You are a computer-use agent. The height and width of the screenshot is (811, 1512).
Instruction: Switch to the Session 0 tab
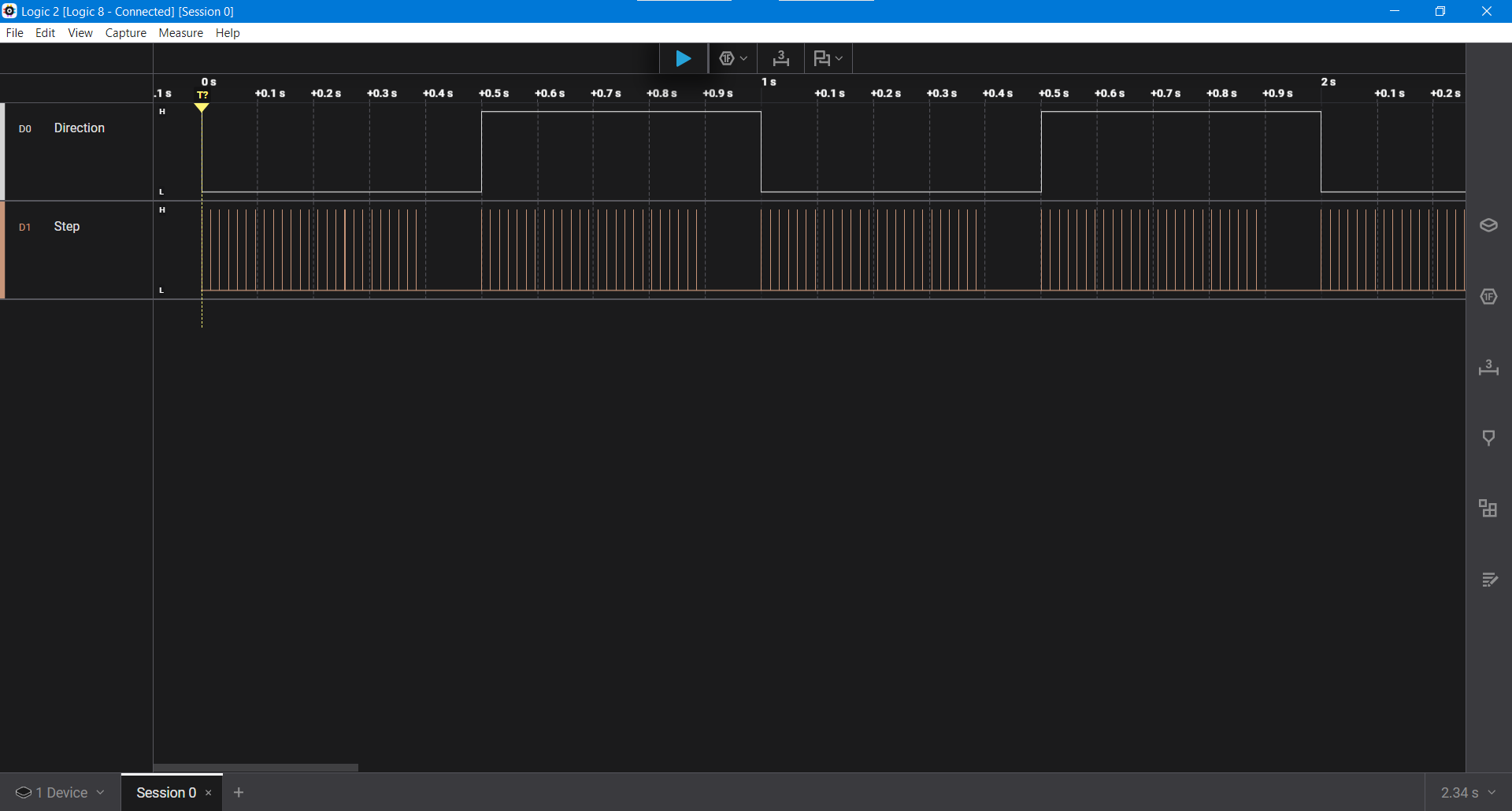166,792
